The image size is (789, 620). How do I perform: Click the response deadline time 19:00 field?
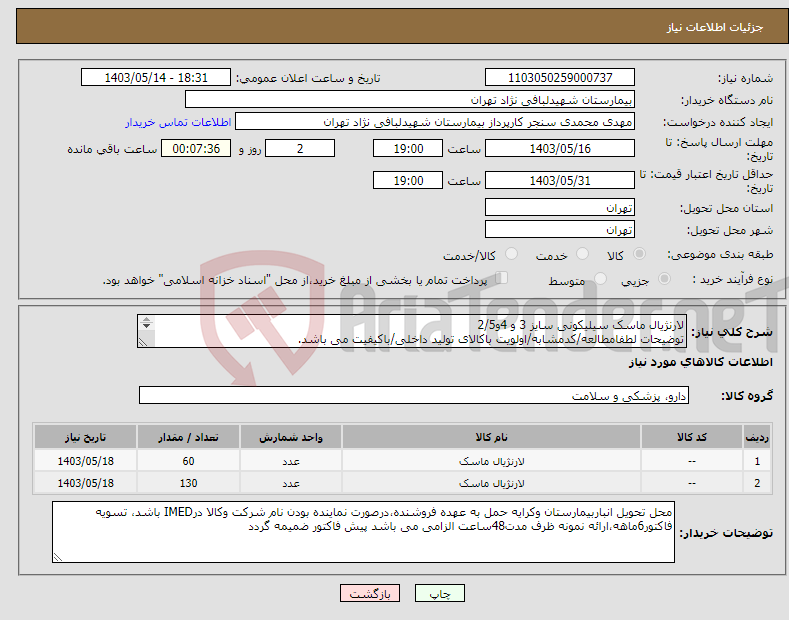point(408,148)
